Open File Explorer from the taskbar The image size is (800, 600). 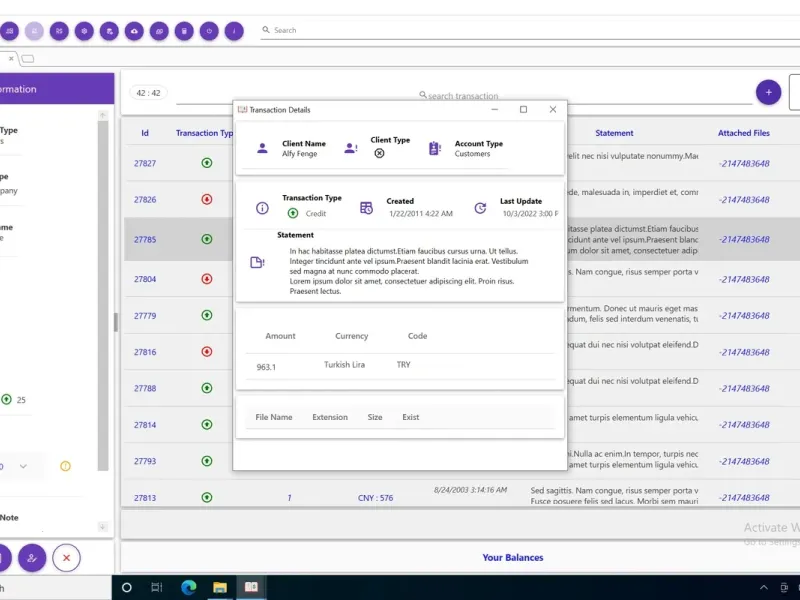(x=220, y=588)
